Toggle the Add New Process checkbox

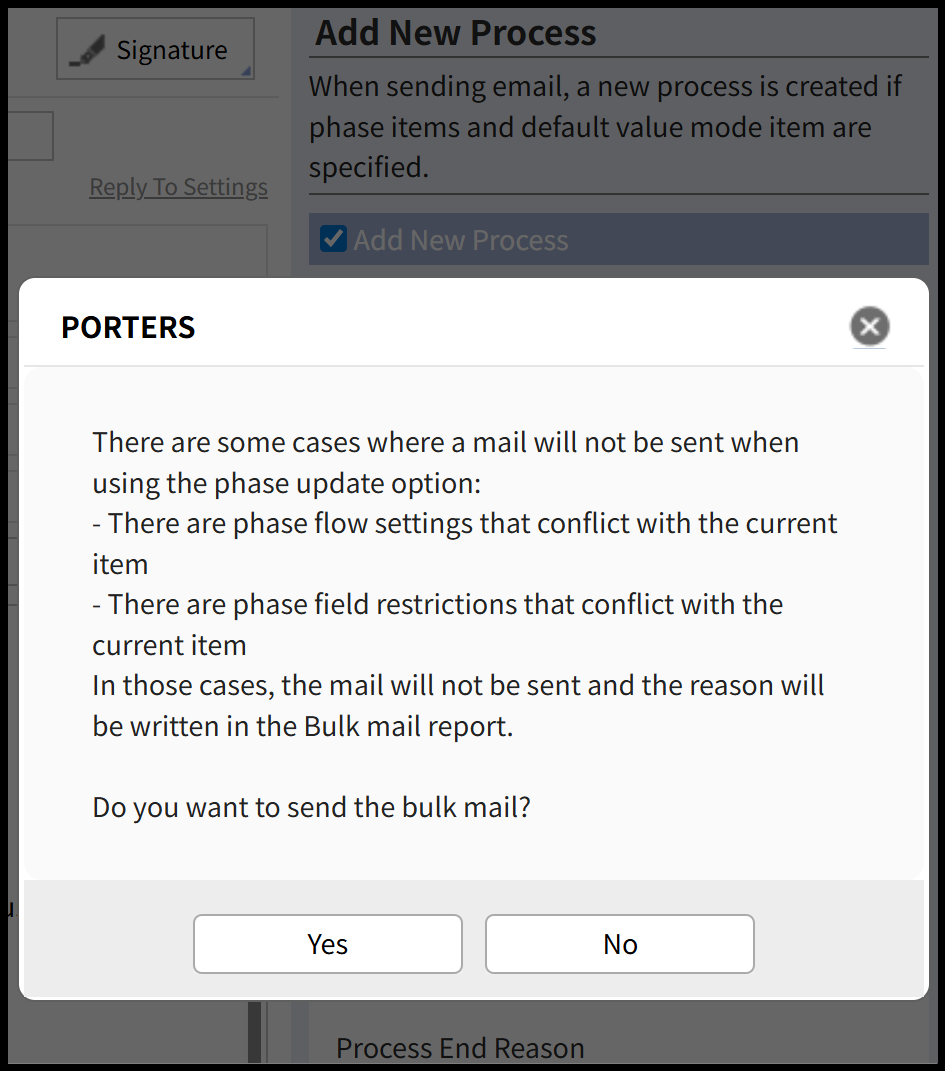tap(333, 240)
